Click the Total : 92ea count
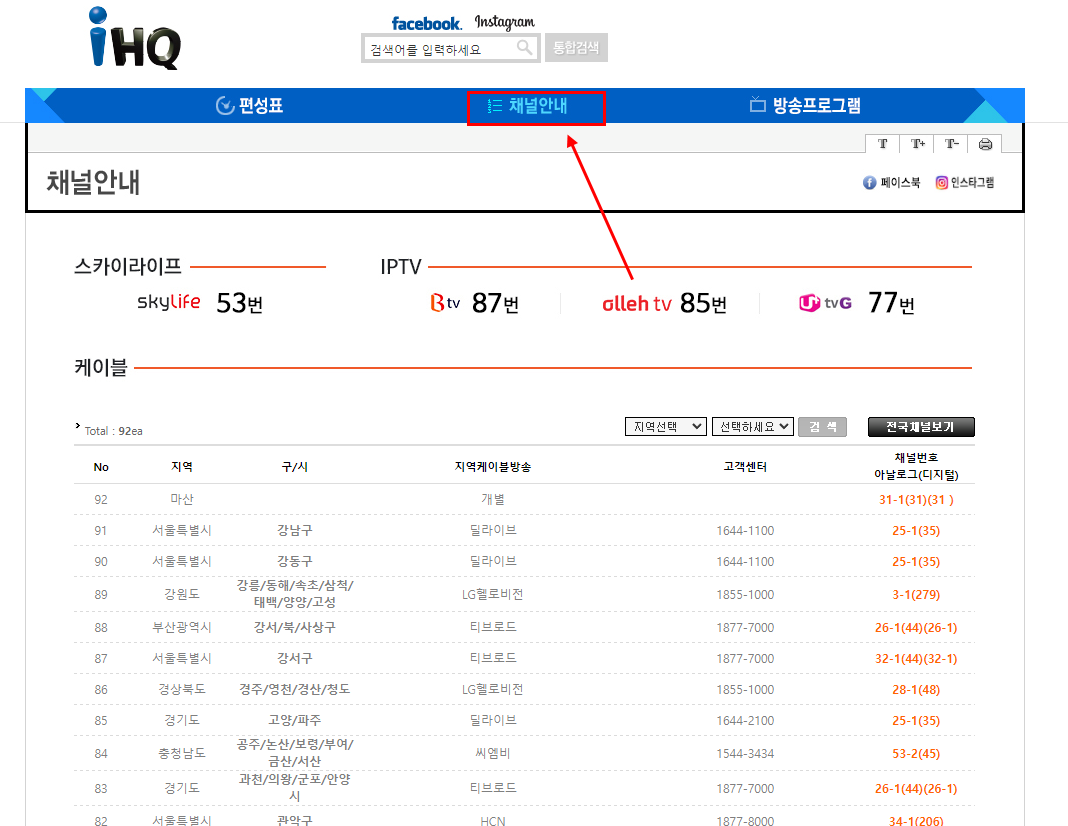This screenshot has height=826, width=1068. (x=113, y=431)
